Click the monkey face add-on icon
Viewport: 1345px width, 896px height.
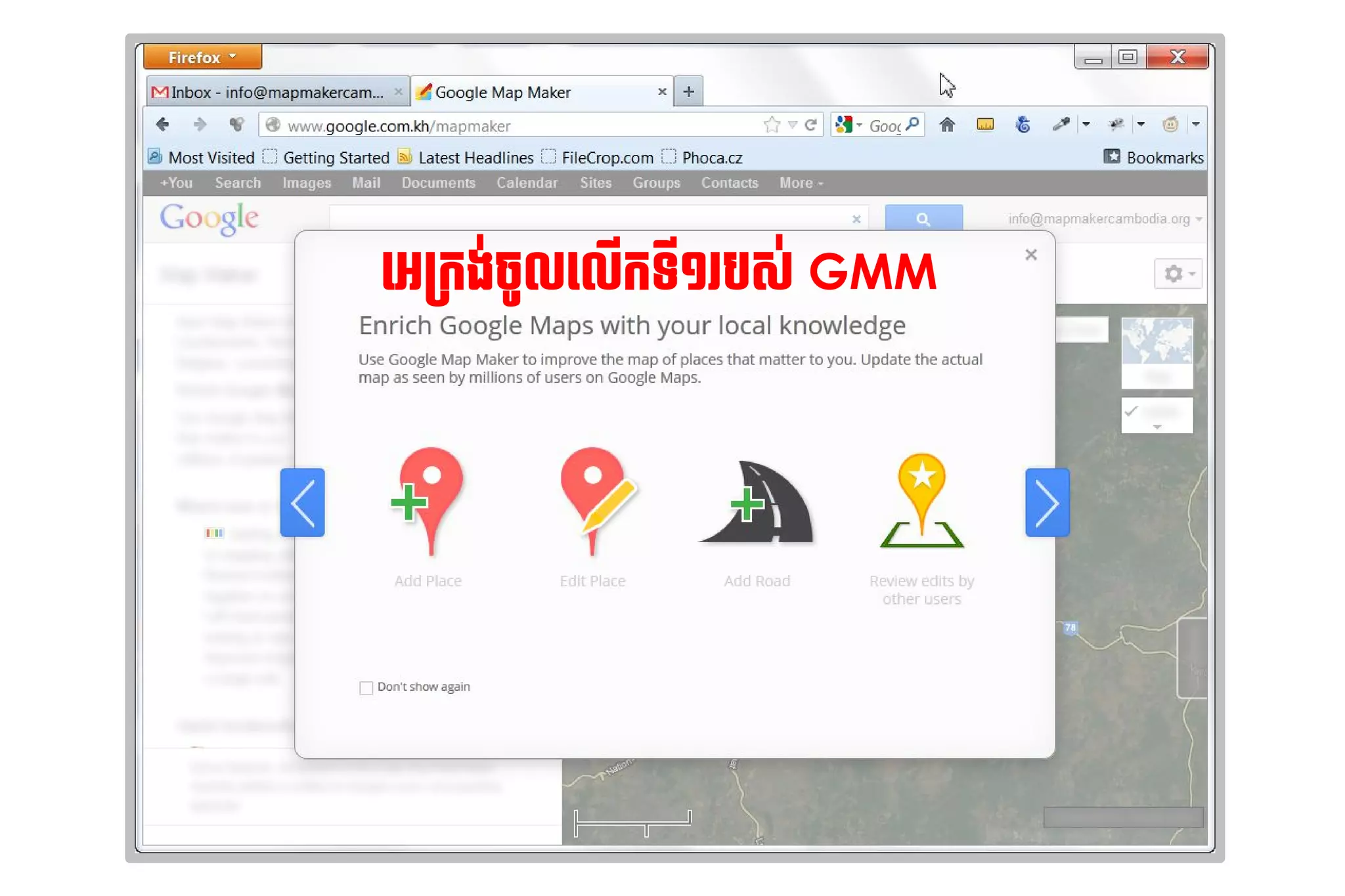(1170, 124)
